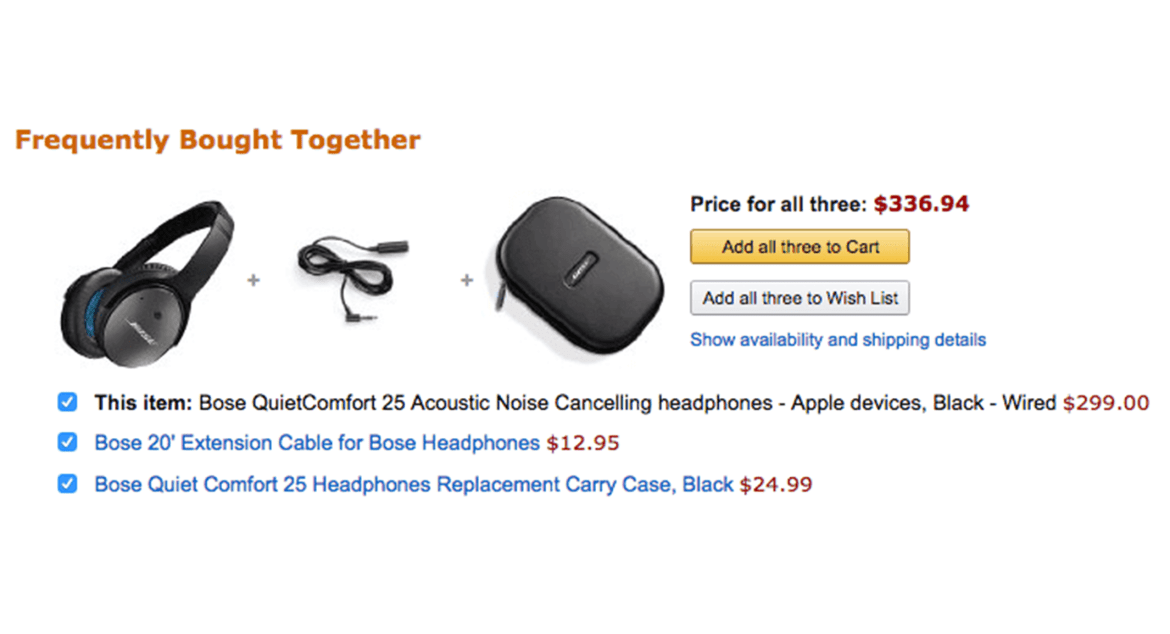Click the $336.94 total price text
This screenshot has width=1170, height=634.
[x=922, y=203]
